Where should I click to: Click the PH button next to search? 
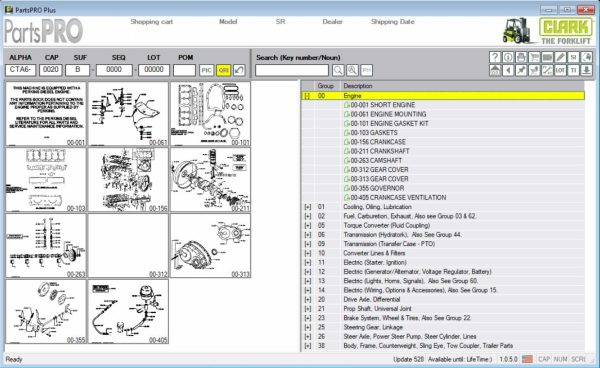click(x=366, y=70)
